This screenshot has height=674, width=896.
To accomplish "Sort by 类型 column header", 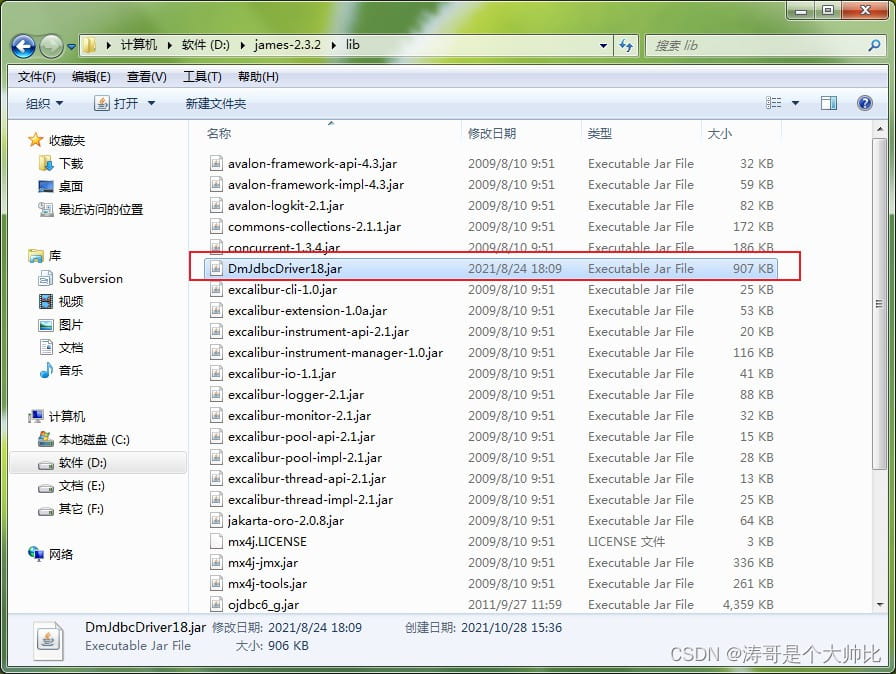I will [x=599, y=134].
